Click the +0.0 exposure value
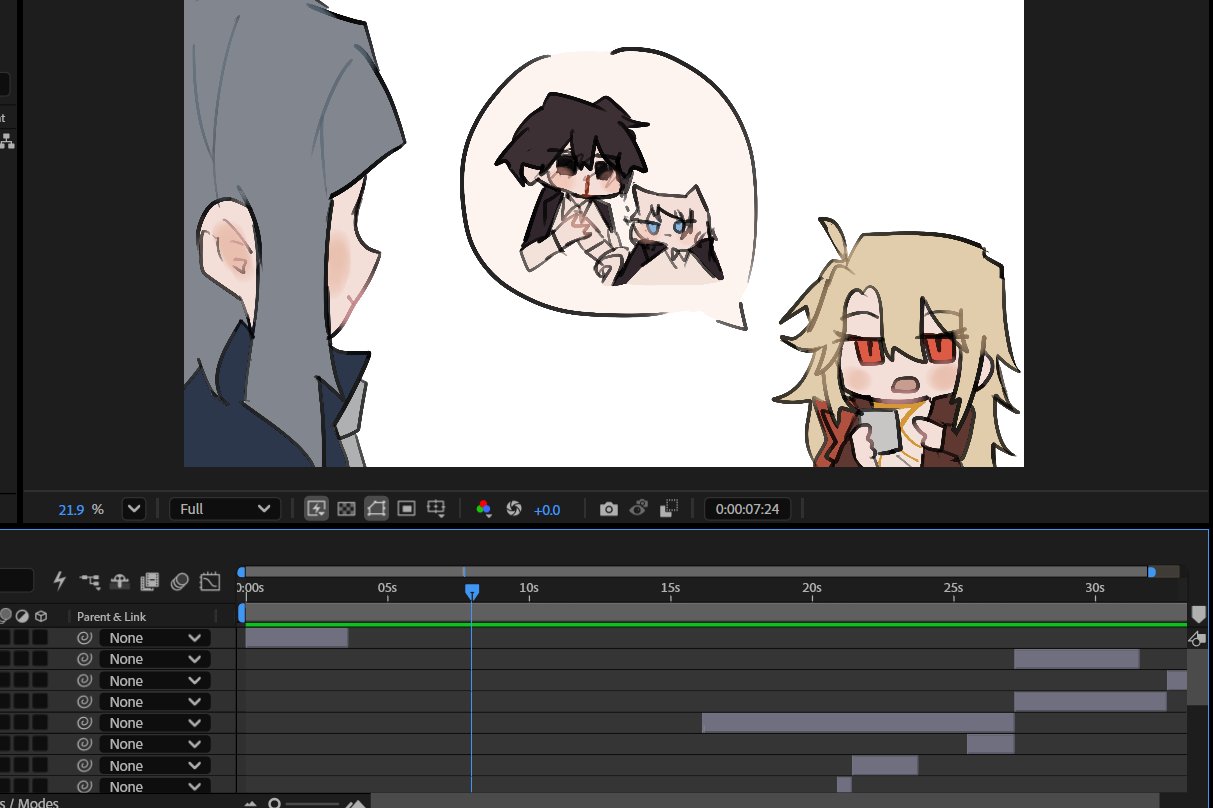Viewport: 1213px width, 808px height. click(547, 510)
